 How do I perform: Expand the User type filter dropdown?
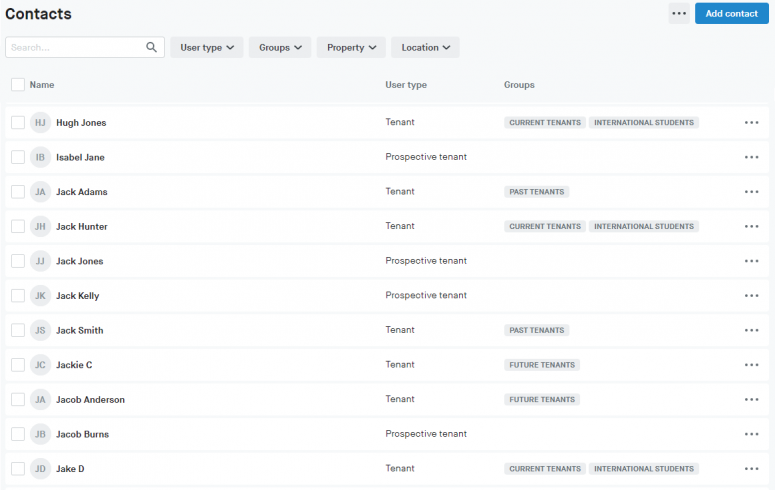(207, 47)
